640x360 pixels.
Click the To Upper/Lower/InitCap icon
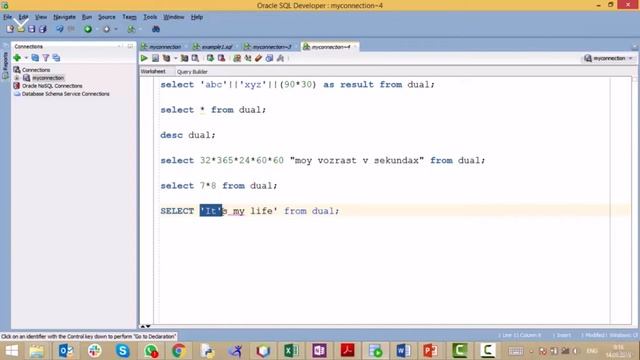tap(248, 58)
